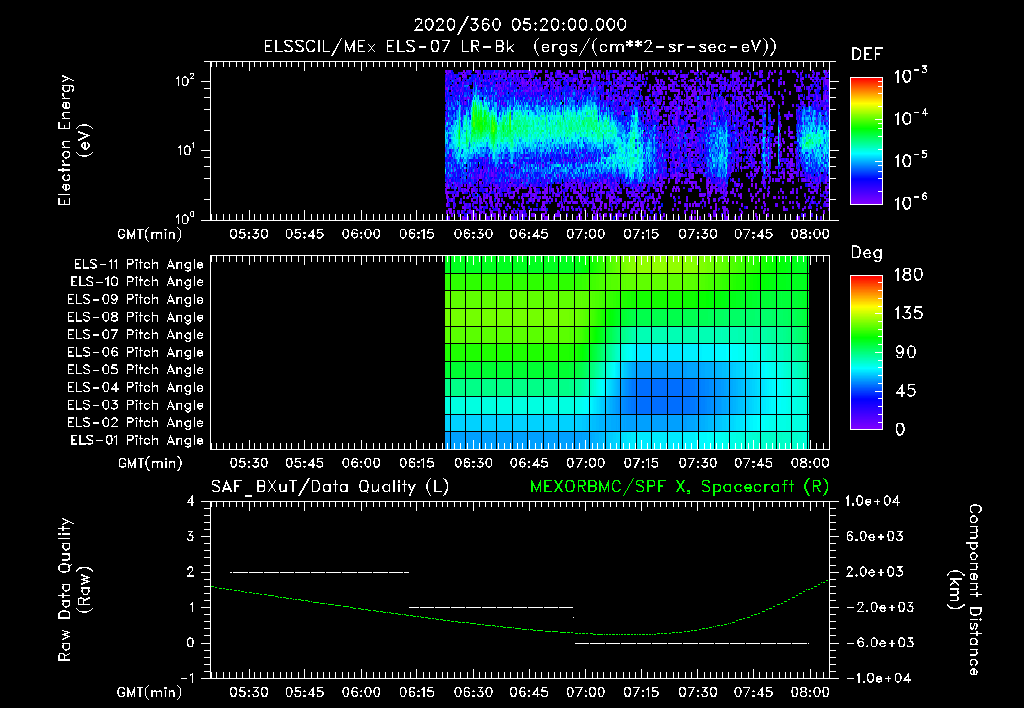Viewport: 1024px width, 708px height.
Task: Select the ELS-08 Pitch Angle row label
Action: coord(136,317)
